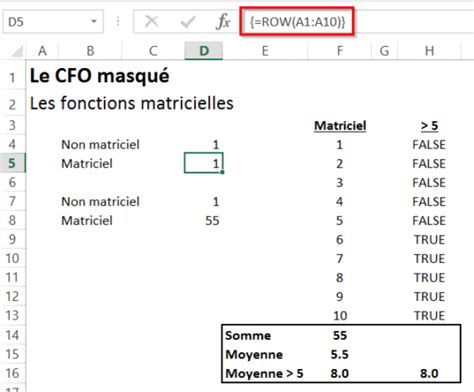Click 'Non matriciel' label in row 4
474x392 pixels.
[x=100, y=145]
